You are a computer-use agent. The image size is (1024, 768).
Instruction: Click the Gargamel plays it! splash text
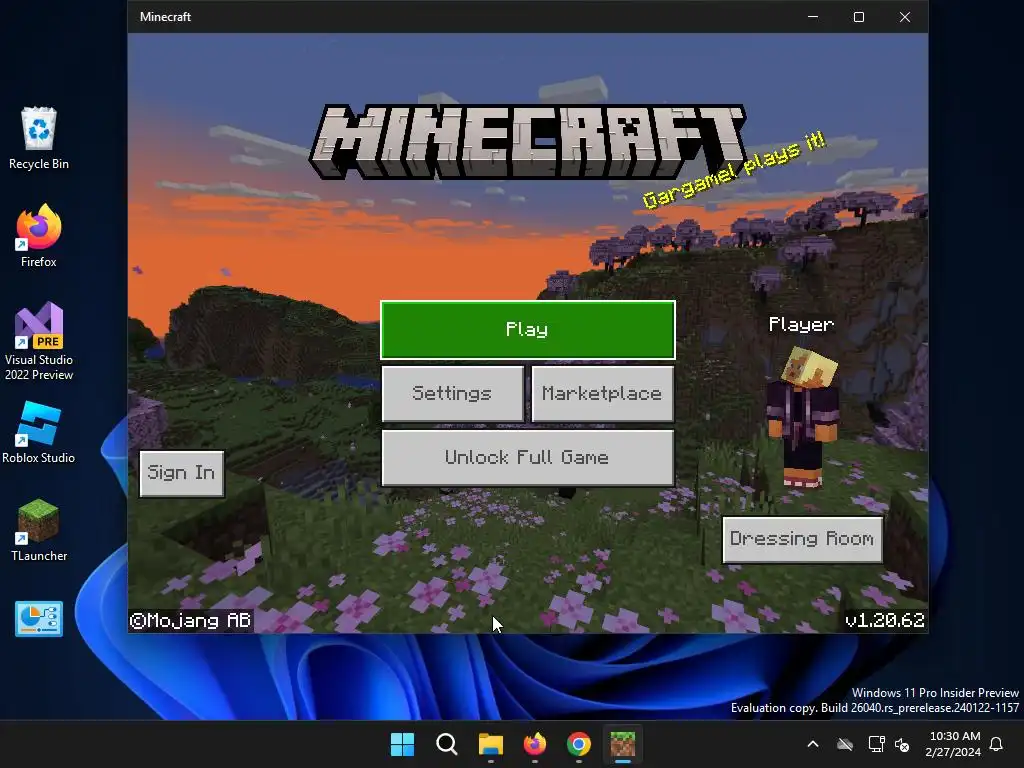734,170
